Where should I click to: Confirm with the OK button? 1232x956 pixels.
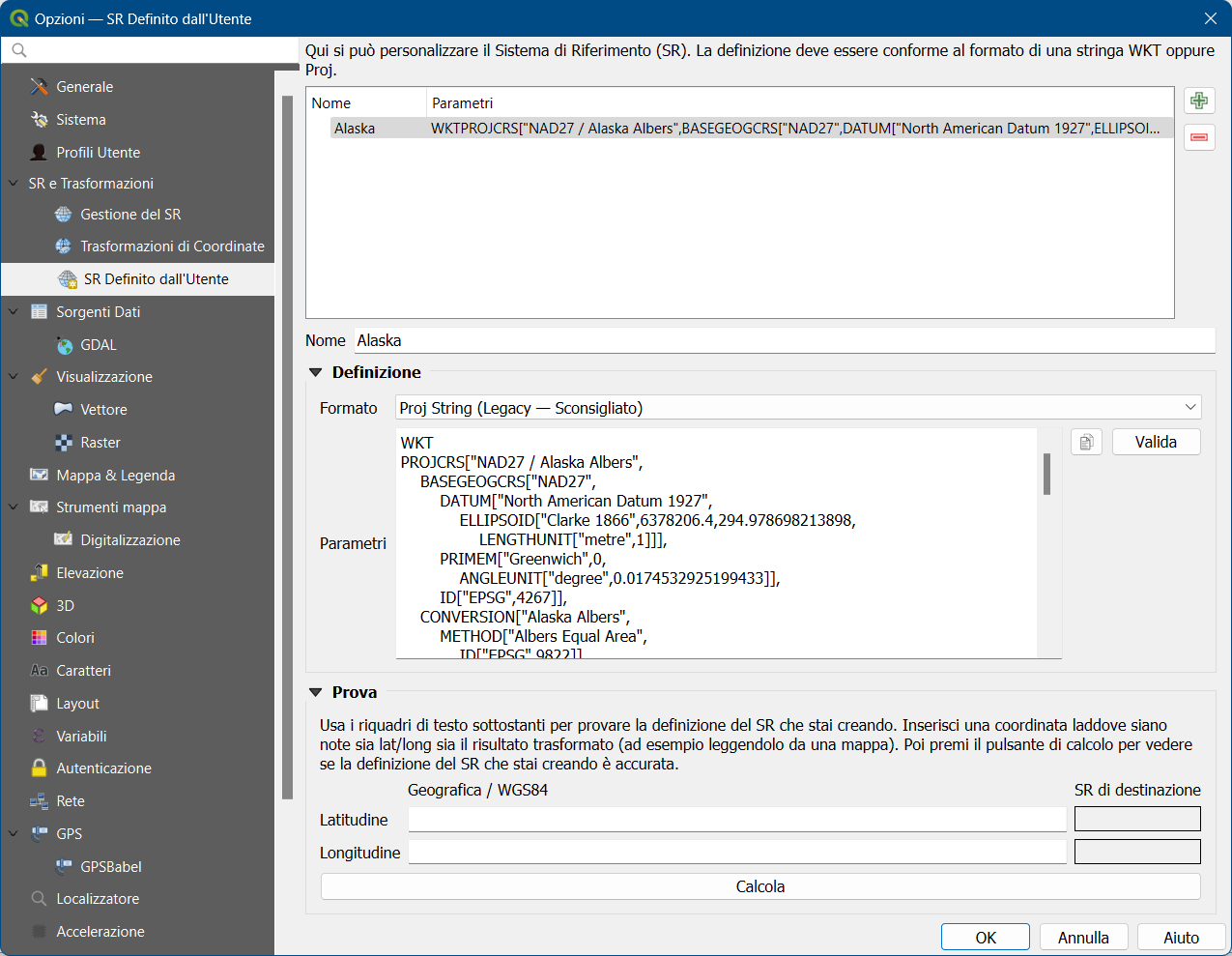pos(986,938)
